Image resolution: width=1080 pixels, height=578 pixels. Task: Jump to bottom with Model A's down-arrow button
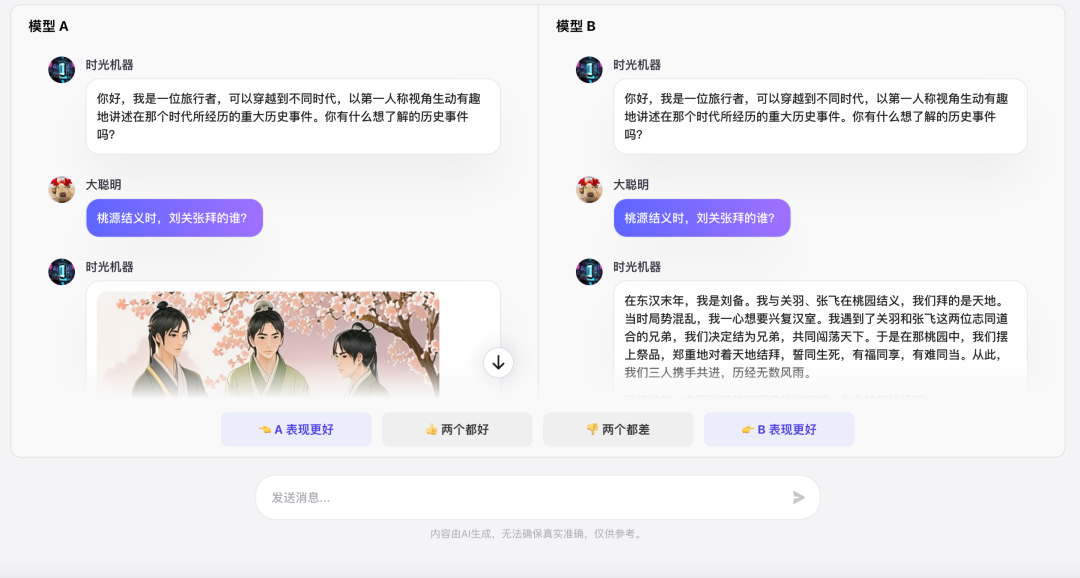(x=498, y=362)
